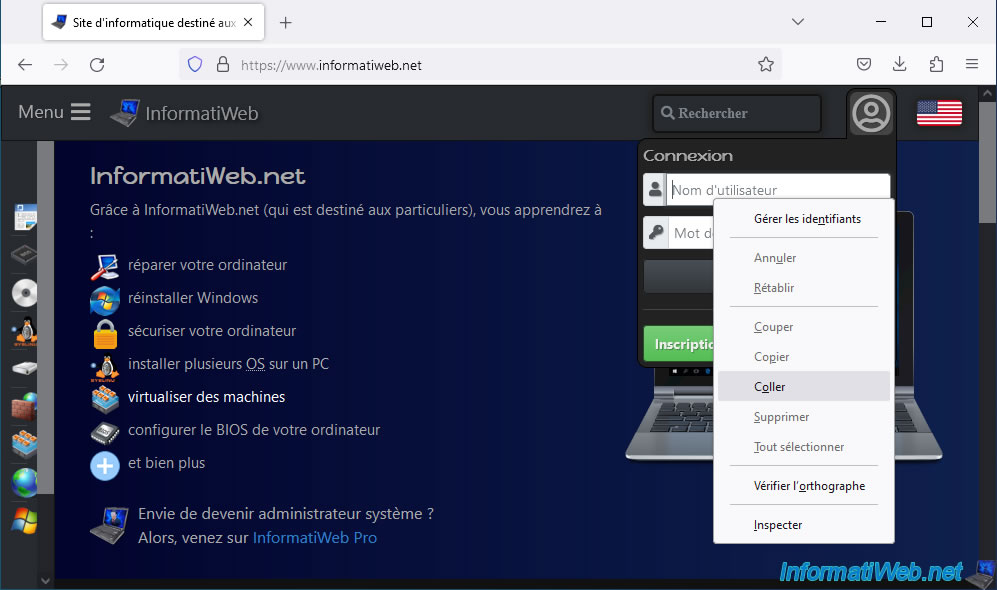Choose Copier in the context menu

point(804,357)
